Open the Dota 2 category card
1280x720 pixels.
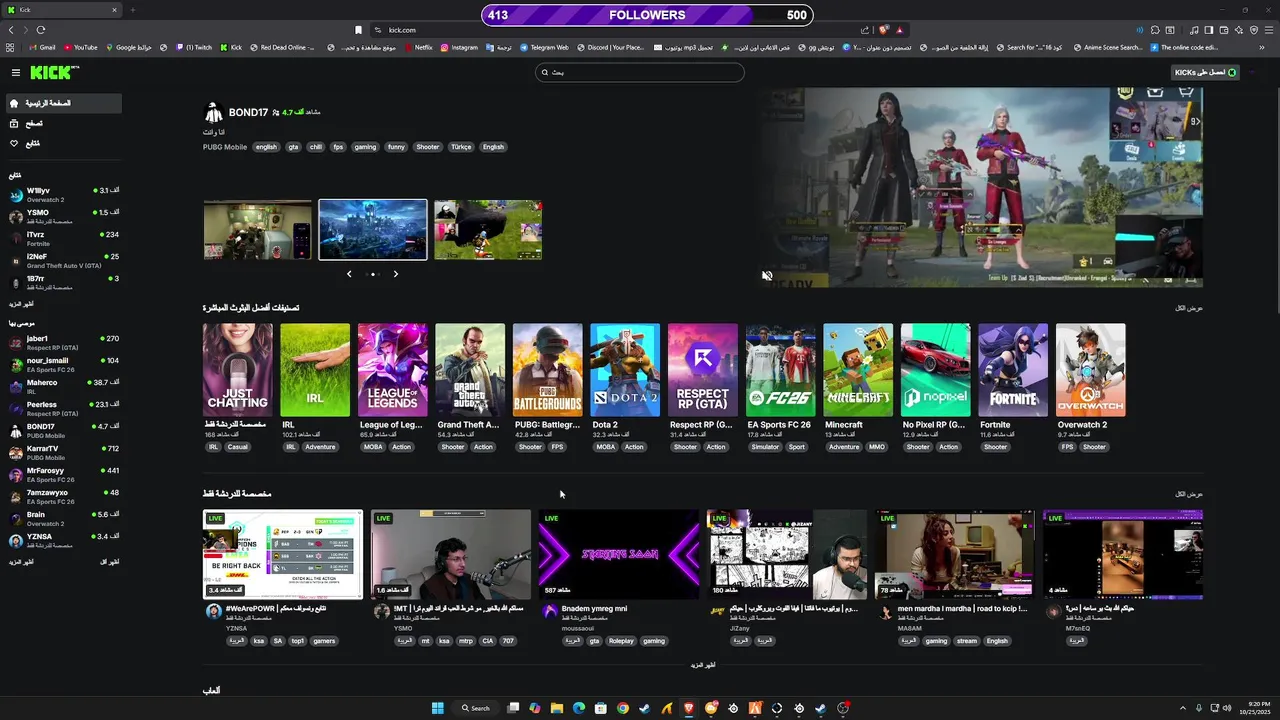pyautogui.click(x=625, y=370)
